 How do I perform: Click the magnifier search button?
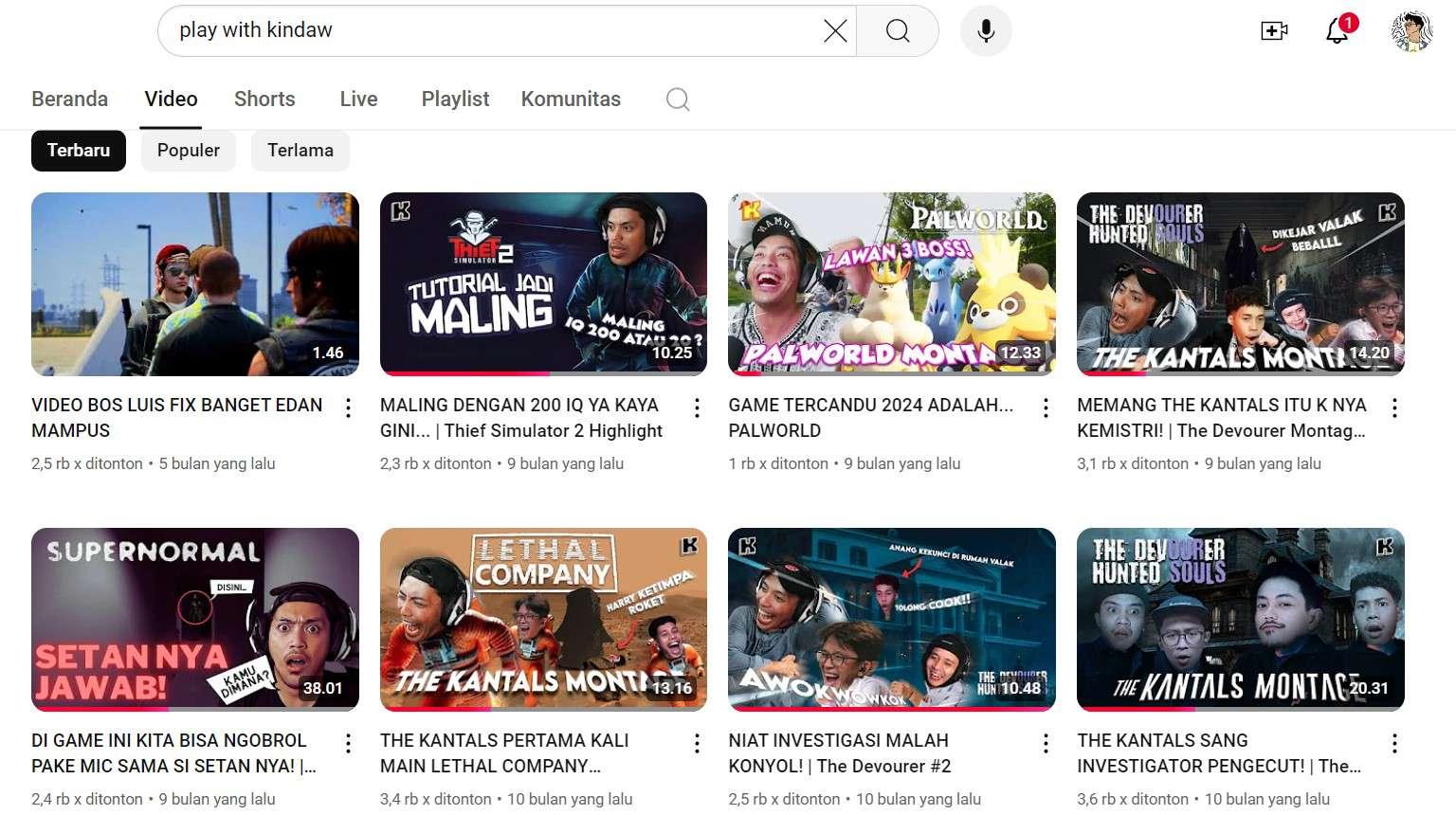898,30
